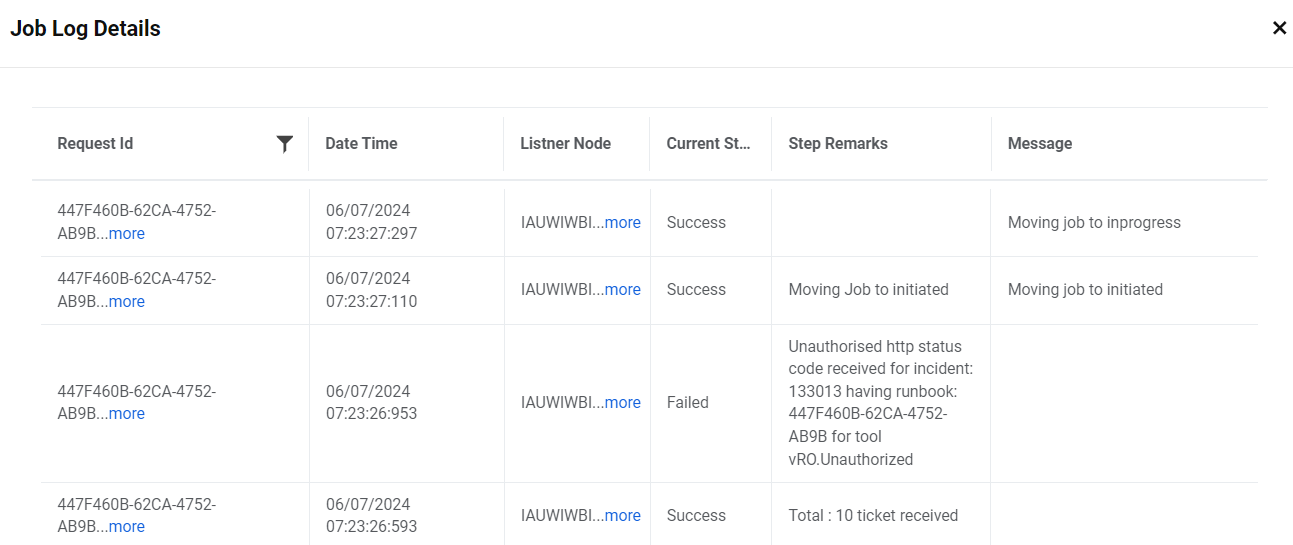Click the 'Total : 10 ticket received' remark
The width and height of the screenshot is (1293, 545).
[873, 516]
